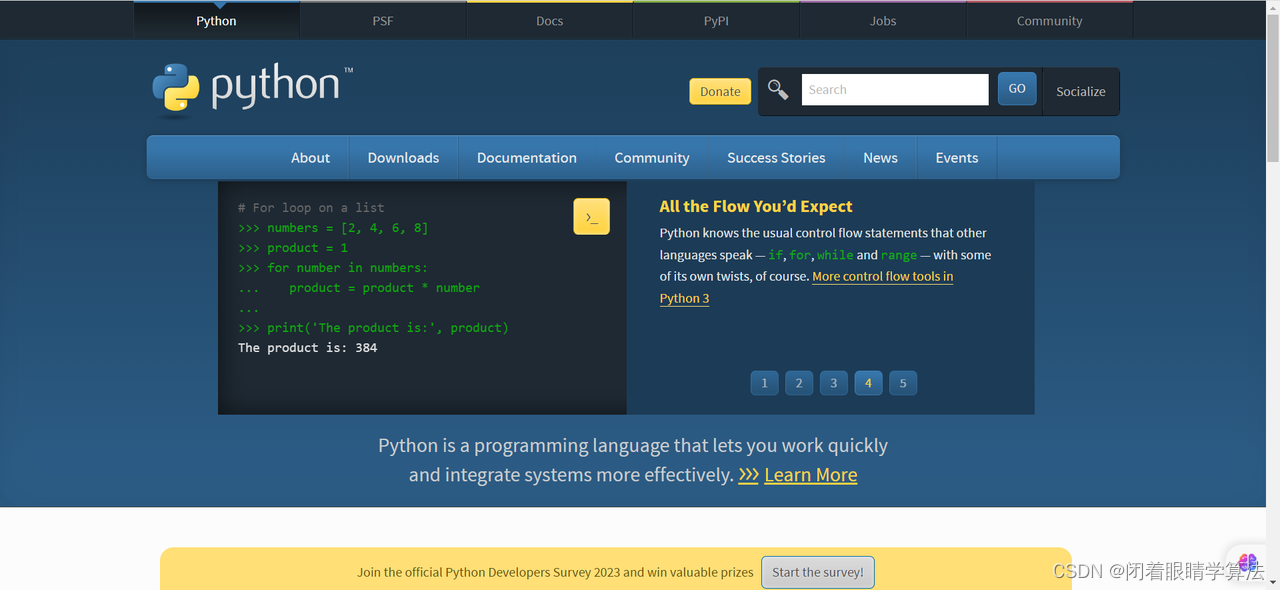This screenshot has width=1280, height=590.
Task: Open the Learn More link
Action: [x=810, y=475]
